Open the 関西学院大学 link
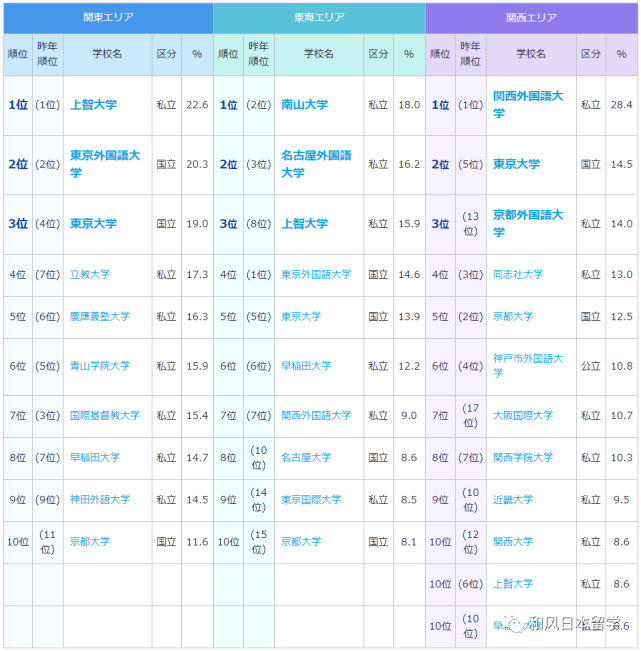The image size is (641, 651). pyautogui.click(x=523, y=458)
